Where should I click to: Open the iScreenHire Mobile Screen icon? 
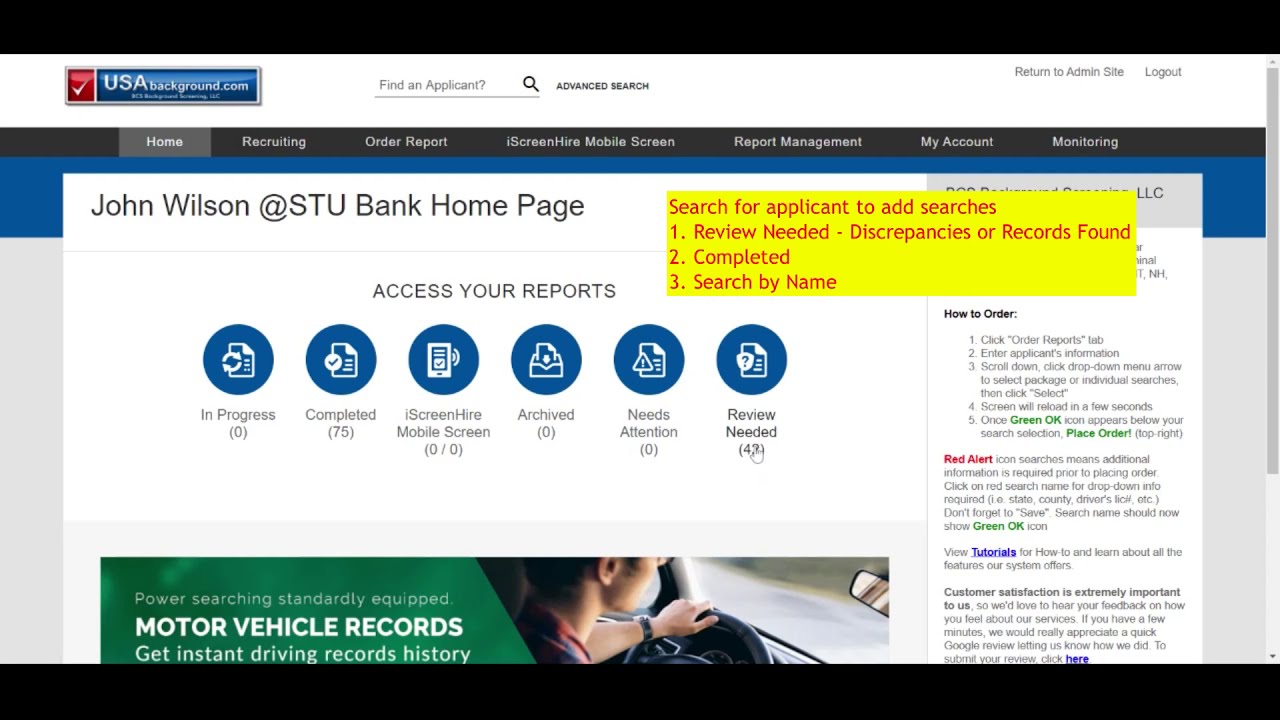pyautogui.click(x=443, y=360)
